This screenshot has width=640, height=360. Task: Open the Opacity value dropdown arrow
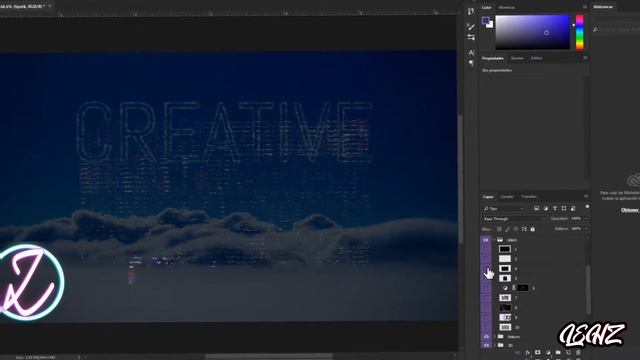586,219
